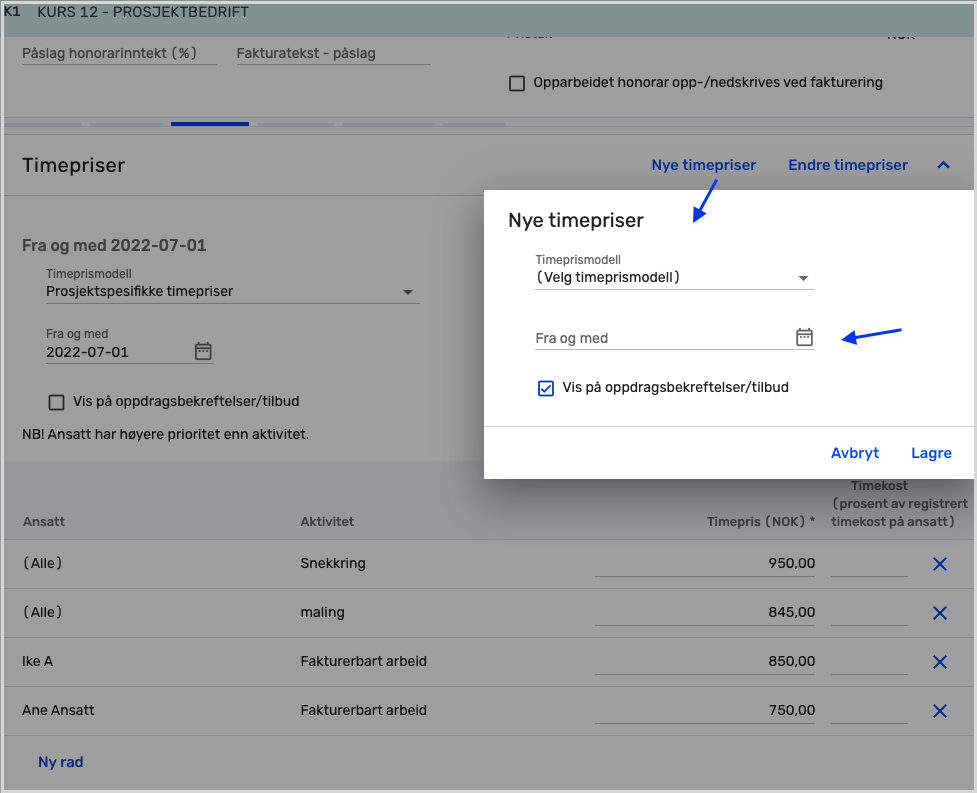Delete the maling price row

[940, 613]
